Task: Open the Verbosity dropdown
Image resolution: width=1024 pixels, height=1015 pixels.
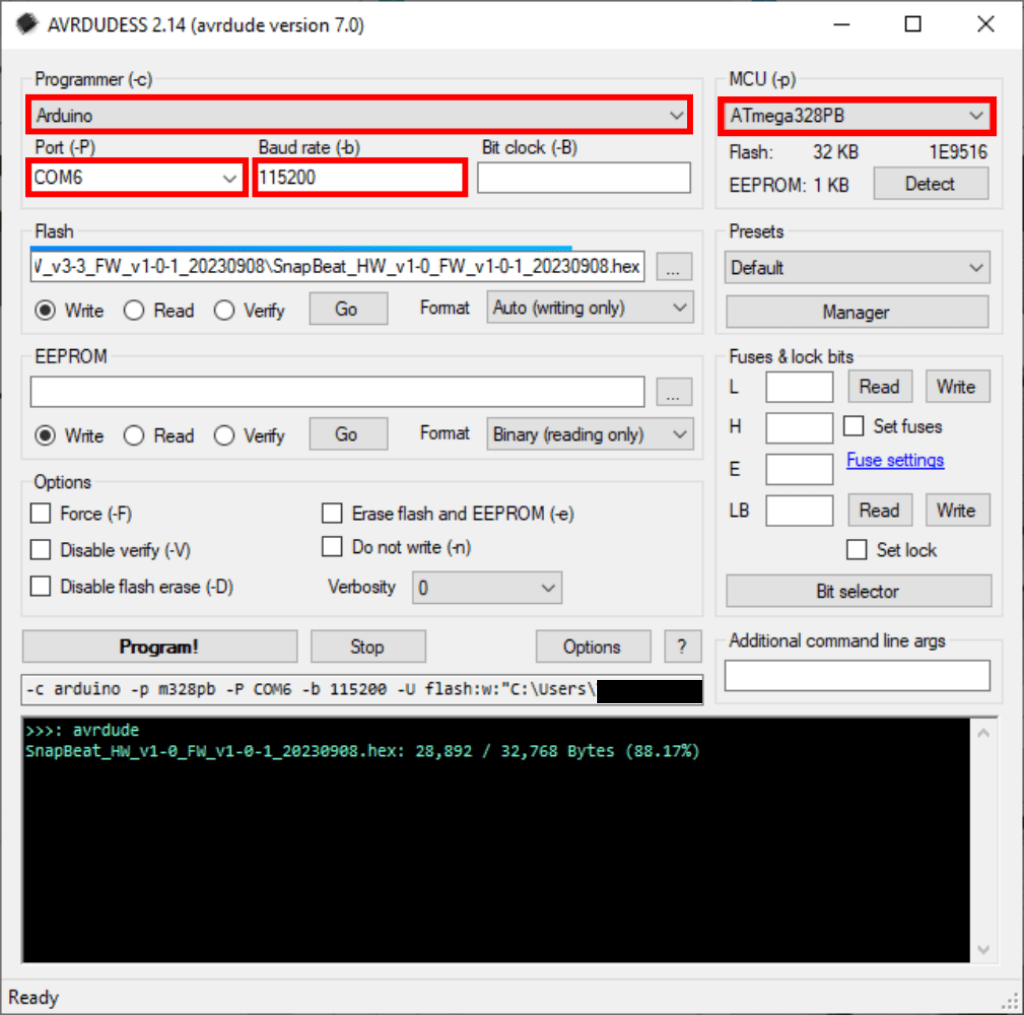Action: 487,588
